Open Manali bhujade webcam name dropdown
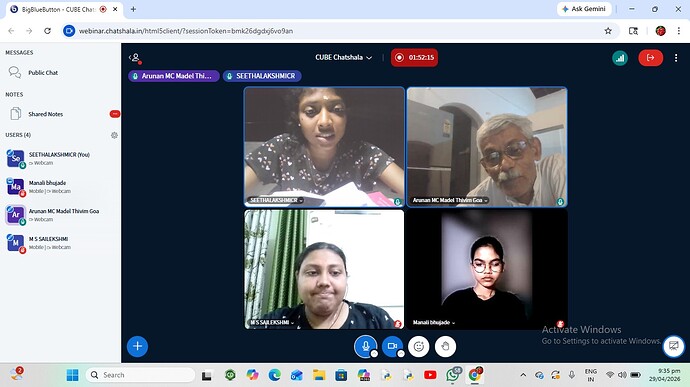 coord(434,323)
